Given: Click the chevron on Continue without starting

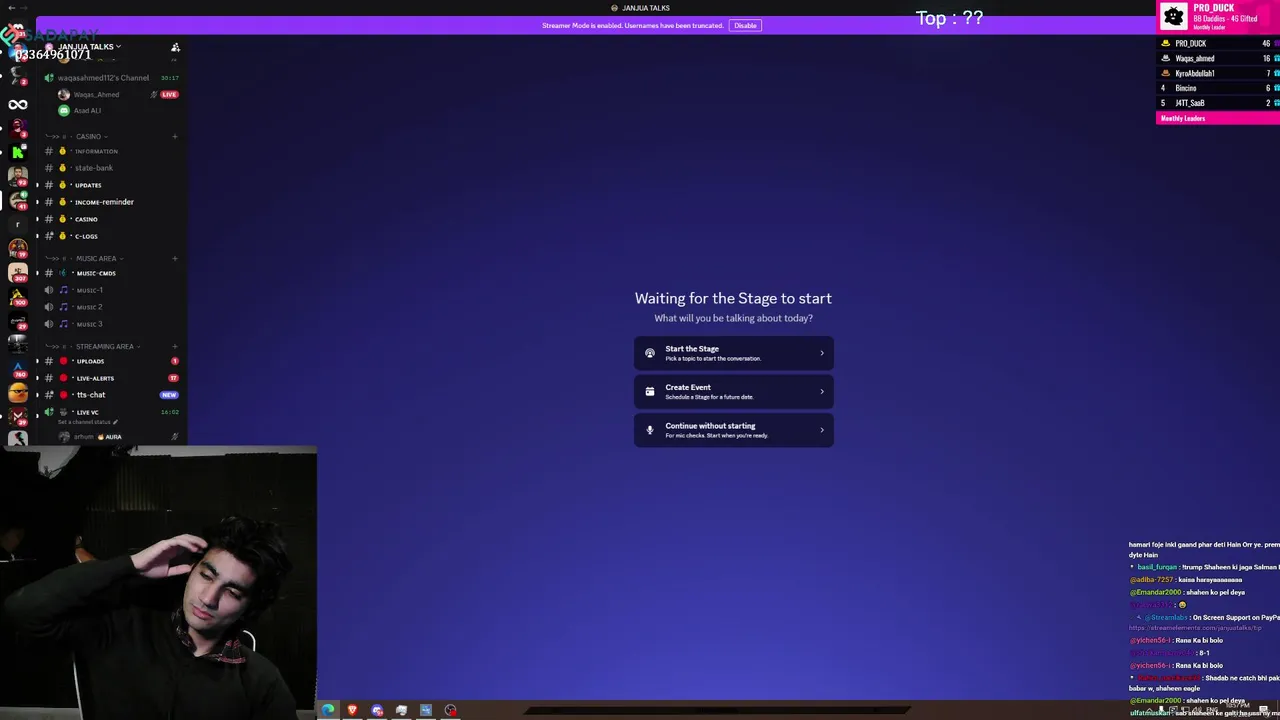Looking at the screenshot, I should [x=822, y=430].
